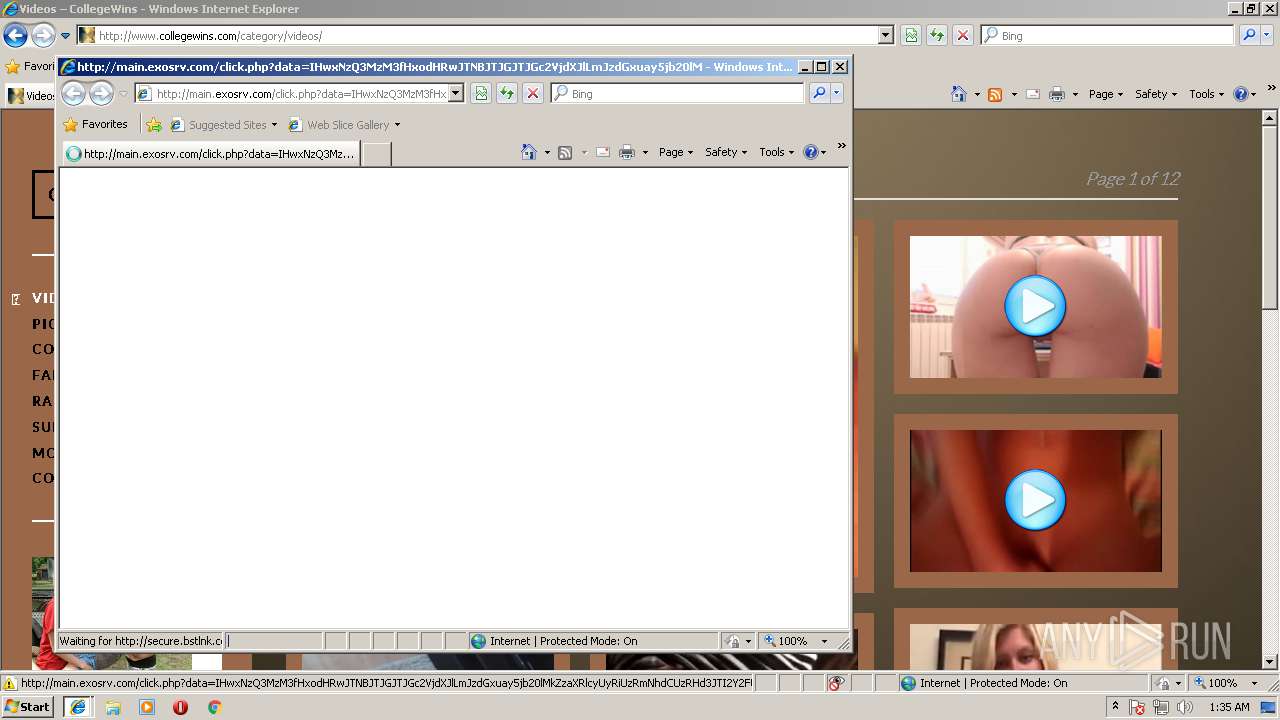
Task: Play the second video thumbnail
Action: 1035,500
